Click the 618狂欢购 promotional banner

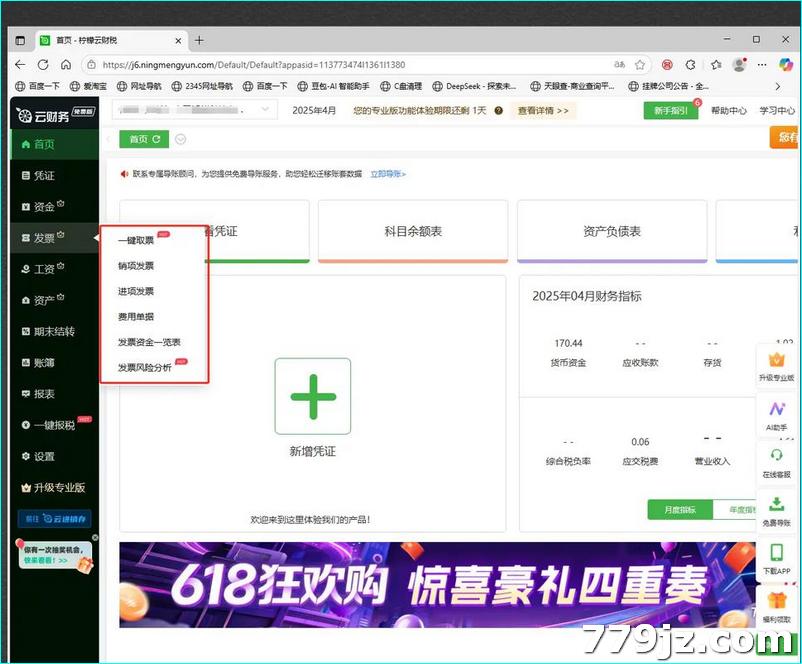click(437, 585)
